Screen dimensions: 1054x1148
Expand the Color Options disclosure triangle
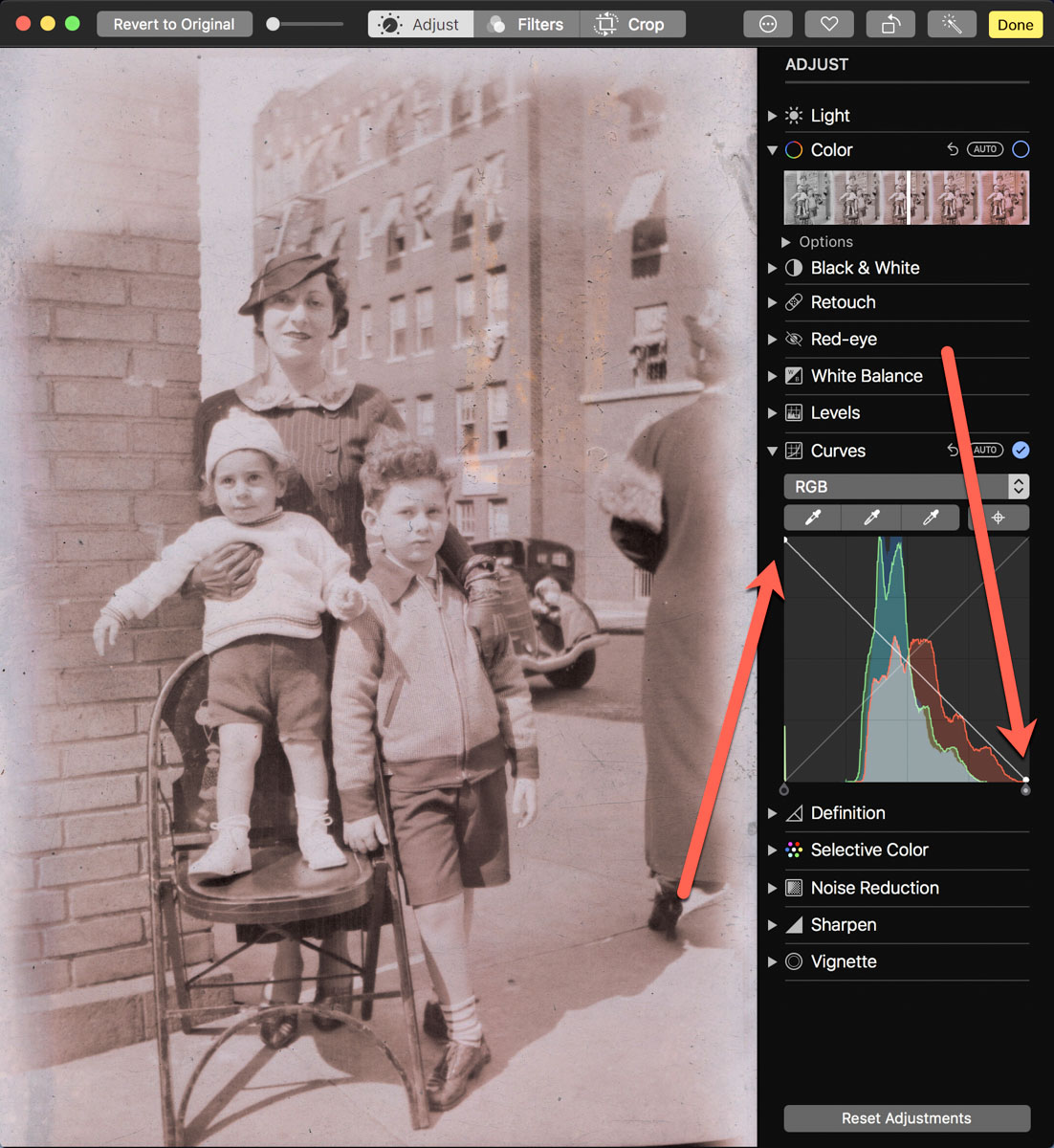pos(786,242)
